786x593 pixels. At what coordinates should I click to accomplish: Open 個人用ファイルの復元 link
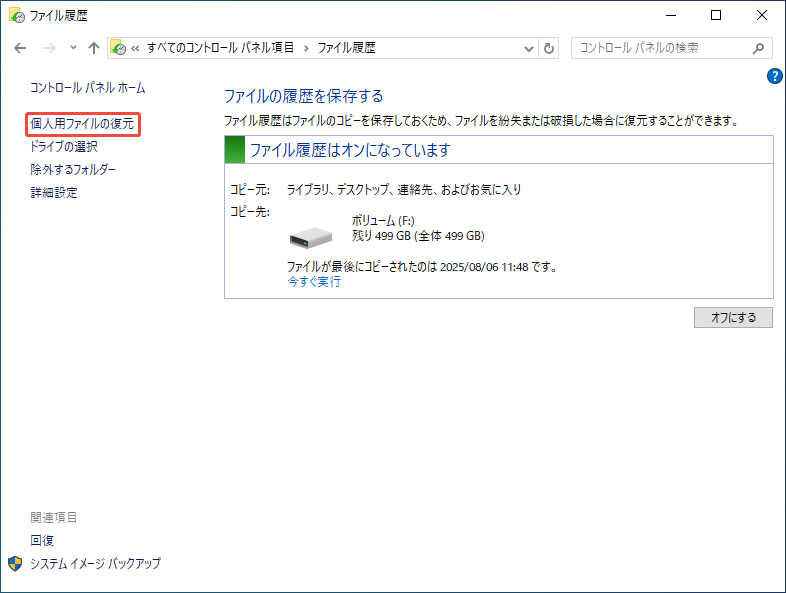click(82, 123)
